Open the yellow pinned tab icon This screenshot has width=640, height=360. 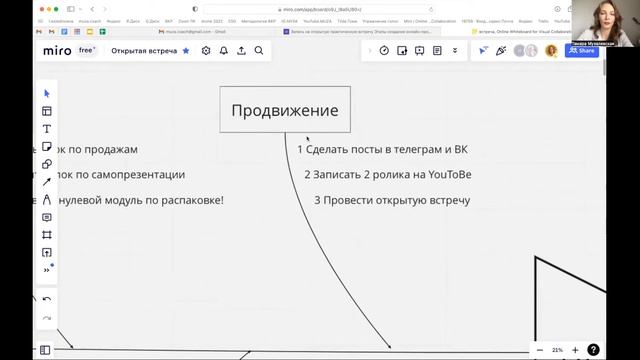click(x=90, y=31)
